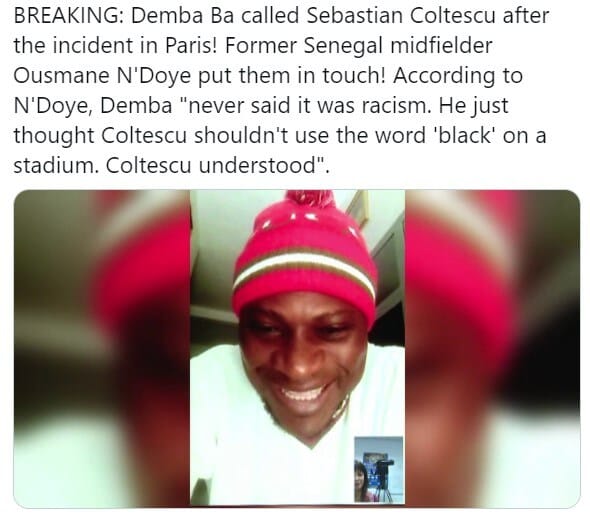
Task: Click the word Paris in the tweet
Action: click(x=191, y=46)
